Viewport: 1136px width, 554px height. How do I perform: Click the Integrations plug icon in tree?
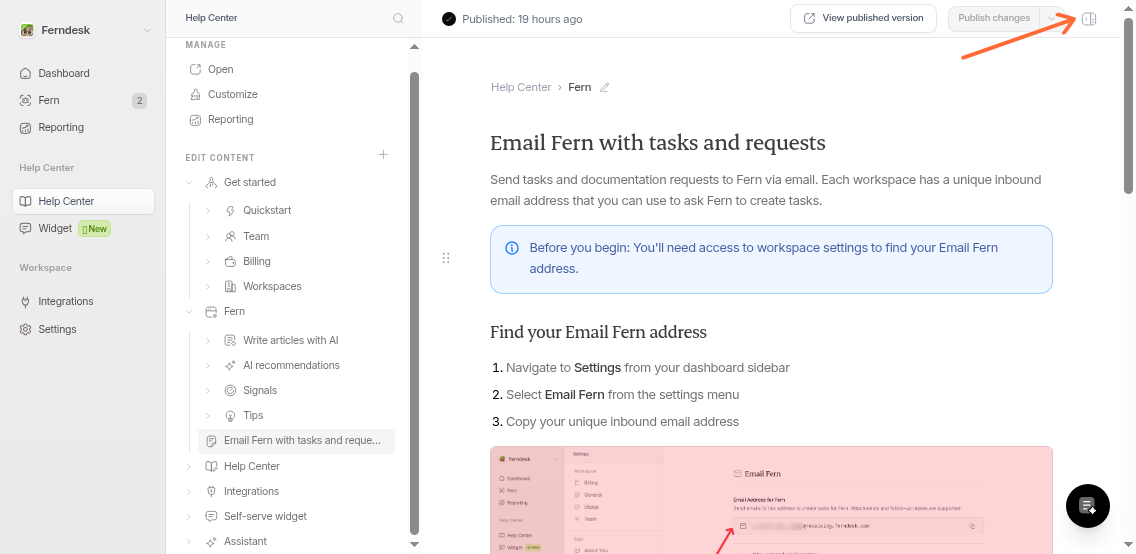pyautogui.click(x=212, y=492)
